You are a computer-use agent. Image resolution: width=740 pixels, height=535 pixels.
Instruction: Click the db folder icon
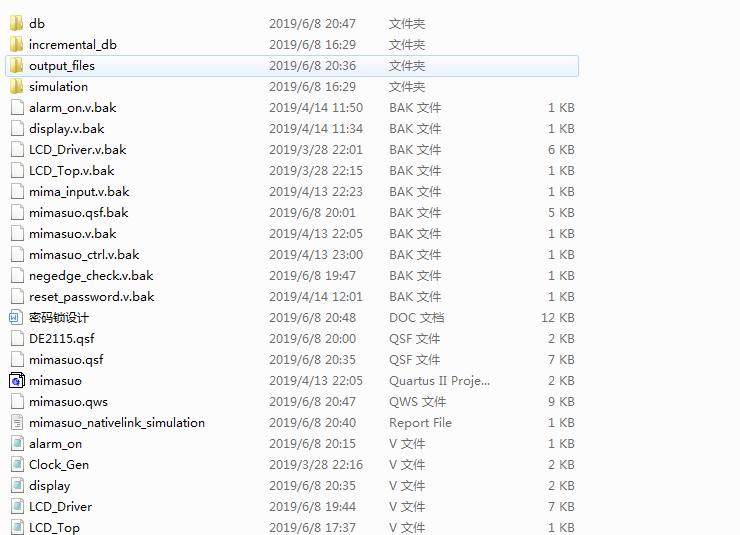pos(17,23)
